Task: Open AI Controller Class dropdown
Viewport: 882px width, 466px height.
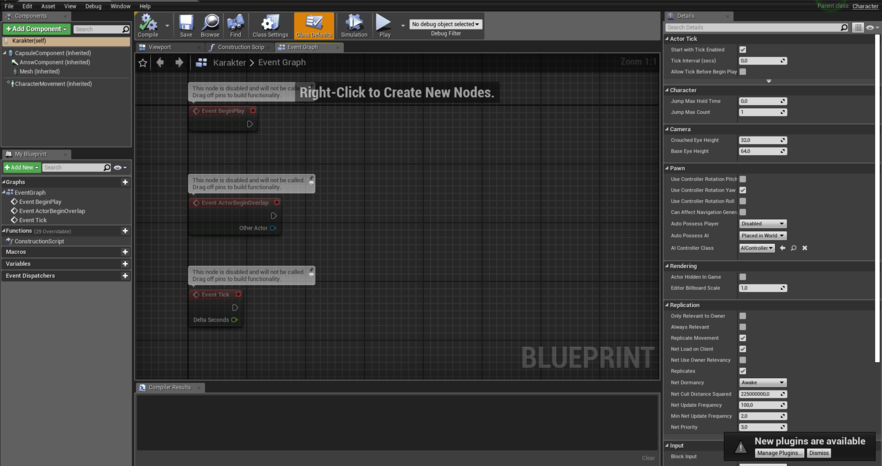Action: click(757, 248)
